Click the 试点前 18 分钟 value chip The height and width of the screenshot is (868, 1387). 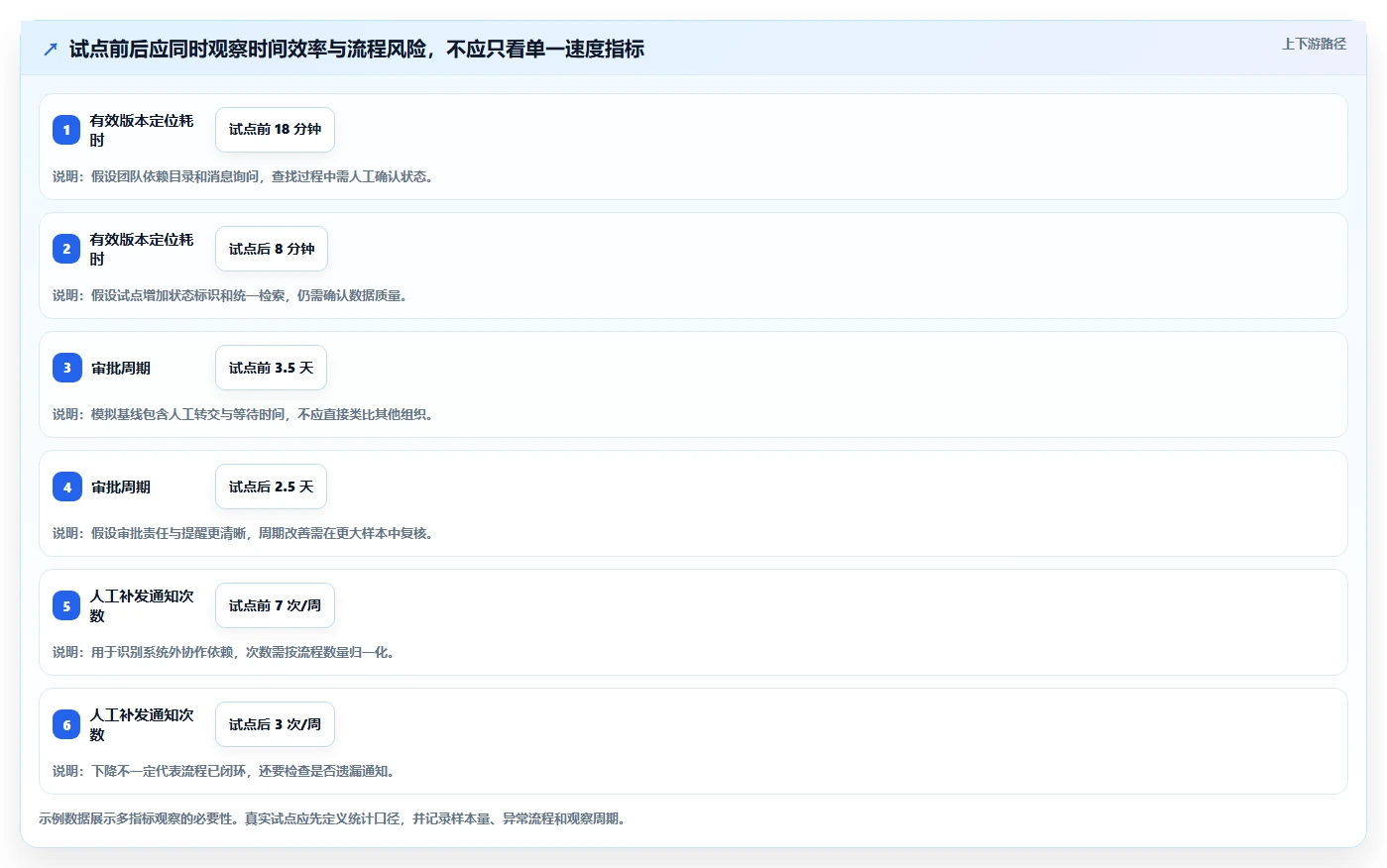point(275,130)
